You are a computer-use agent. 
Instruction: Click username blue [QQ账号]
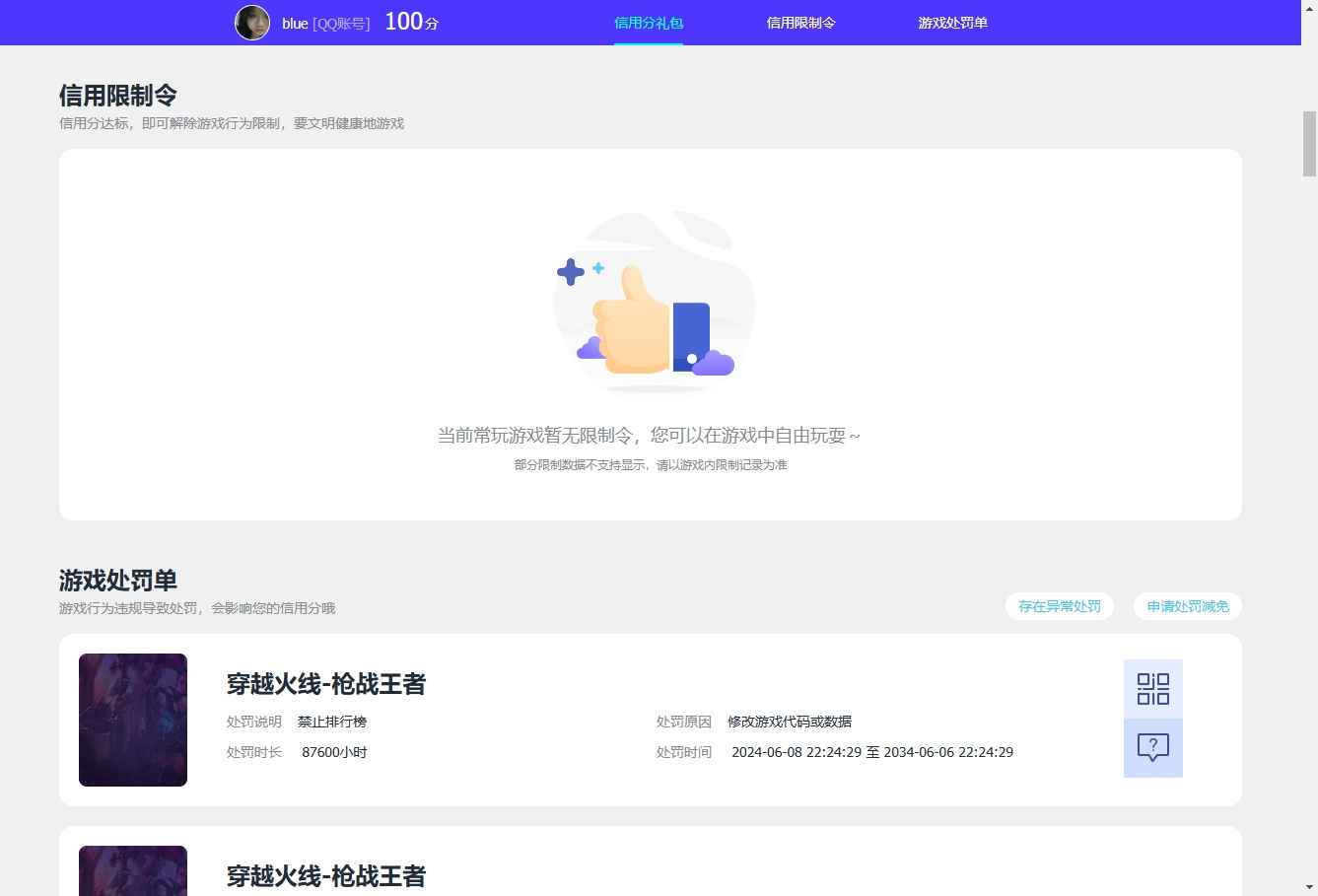[326, 24]
